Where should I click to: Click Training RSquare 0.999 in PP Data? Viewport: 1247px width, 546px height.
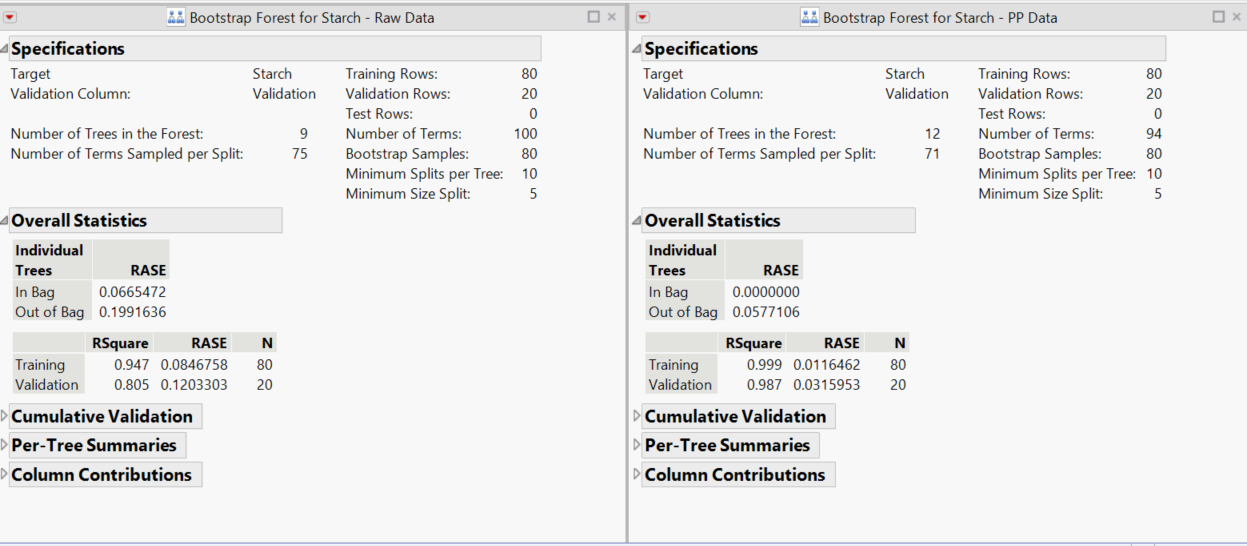point(765,364)
